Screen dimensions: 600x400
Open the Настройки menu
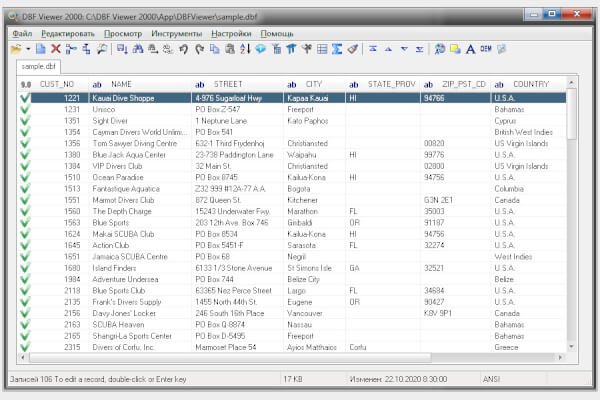pos(231,34)
